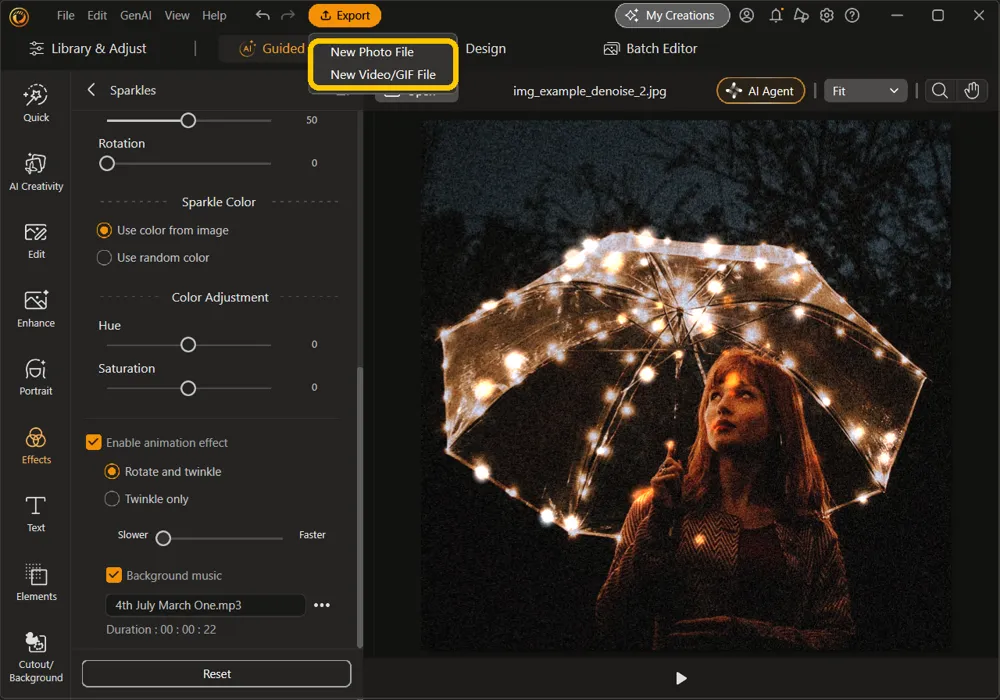Open the Portrait tools
Viewport: 1000px width, 700px height.
point(36,377)
